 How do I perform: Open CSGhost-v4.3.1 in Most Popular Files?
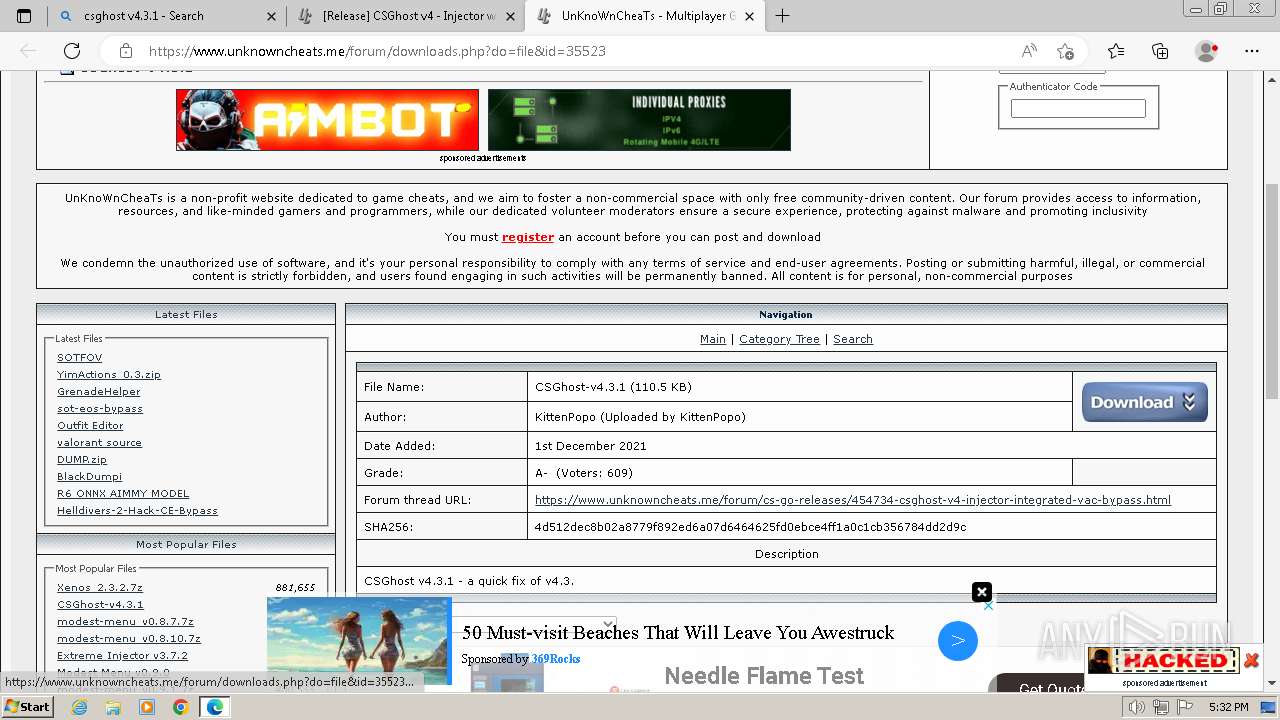[x=100, y=604]
